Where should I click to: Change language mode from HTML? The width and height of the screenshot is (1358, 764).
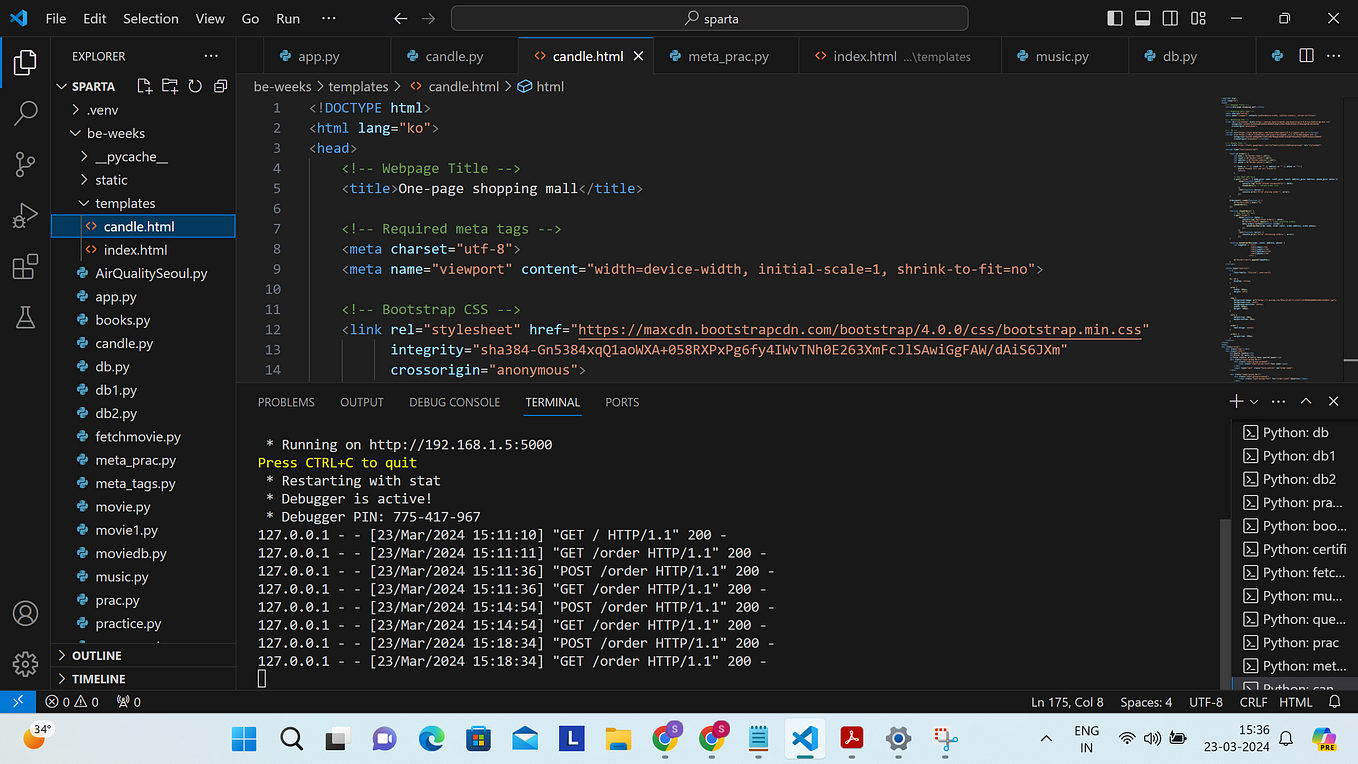[1296, 702]
